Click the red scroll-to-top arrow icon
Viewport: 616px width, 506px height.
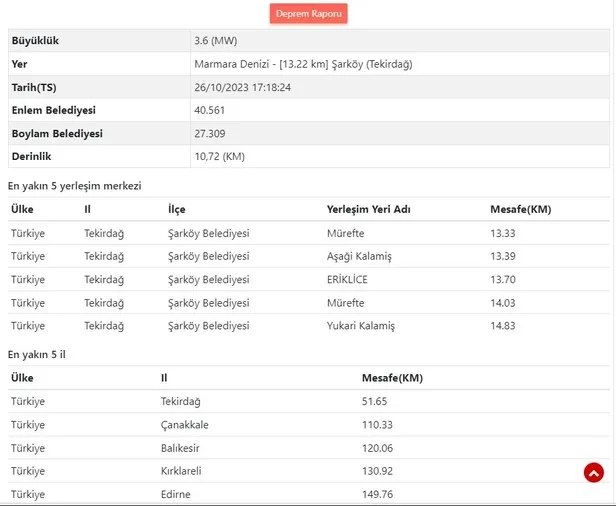[x=593, y=472]
